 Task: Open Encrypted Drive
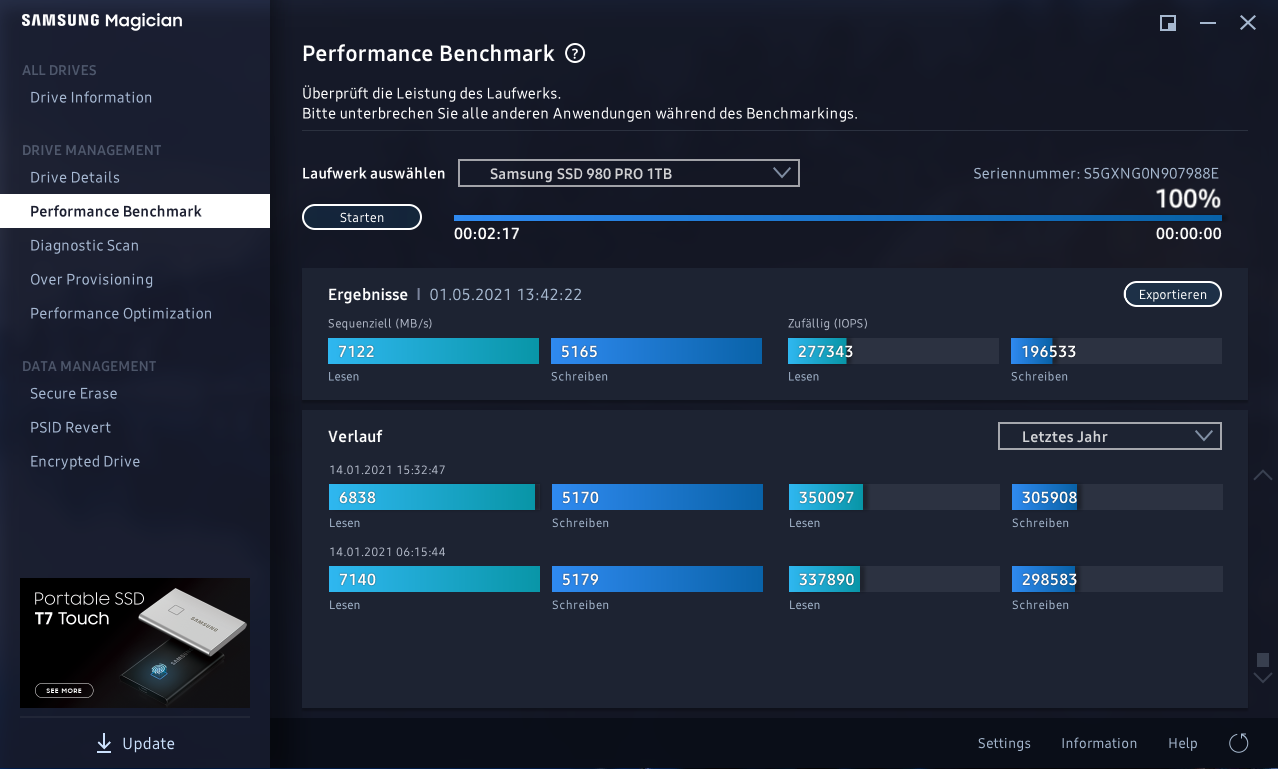pos(85,461)
